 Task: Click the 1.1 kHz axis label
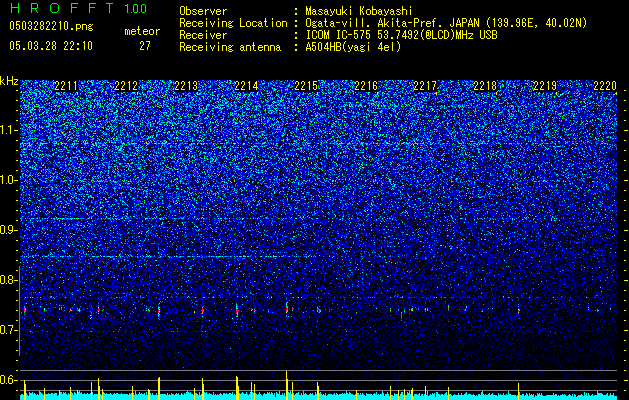(x=8, y=130)
